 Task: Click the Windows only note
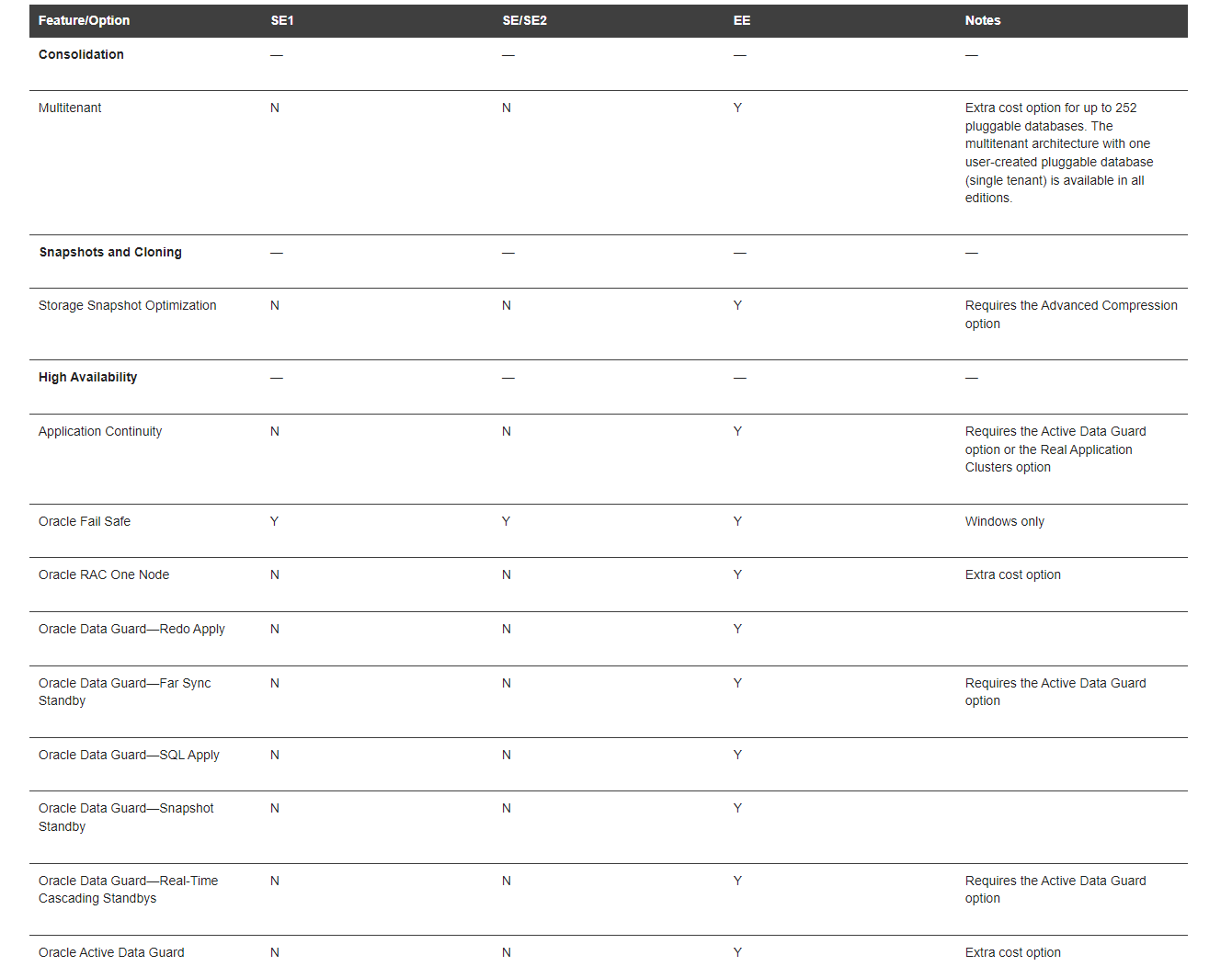tap(1005, 521)
